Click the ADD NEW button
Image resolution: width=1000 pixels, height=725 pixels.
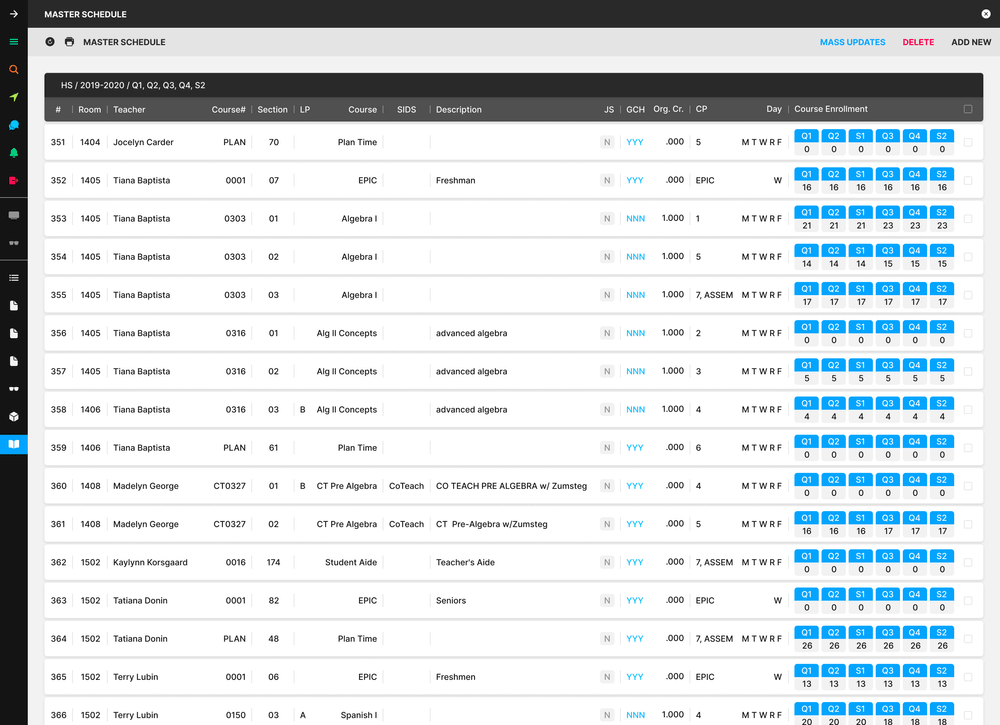(x=971, y=42)
